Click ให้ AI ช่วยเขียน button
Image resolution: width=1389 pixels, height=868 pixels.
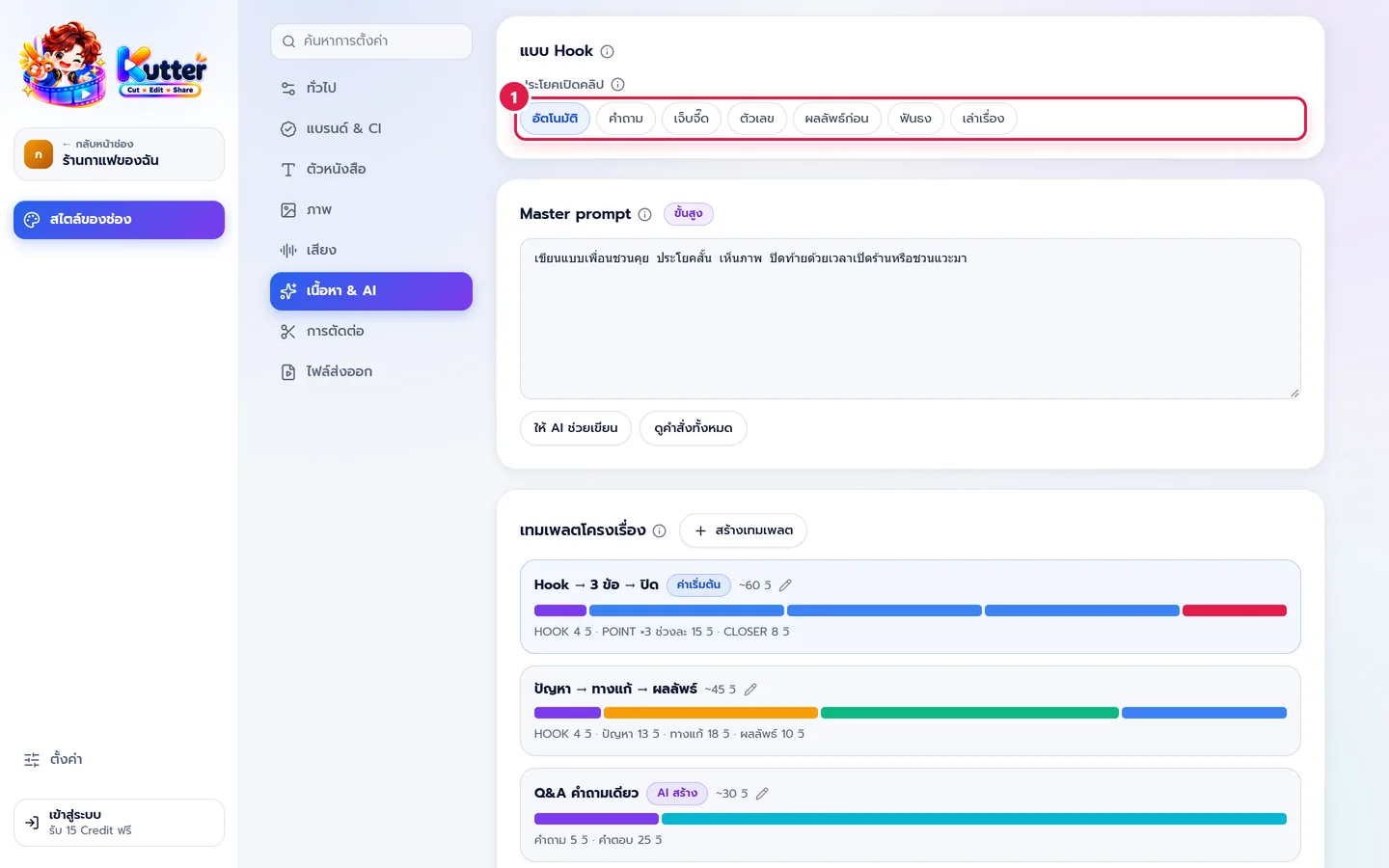click(576, 428)
